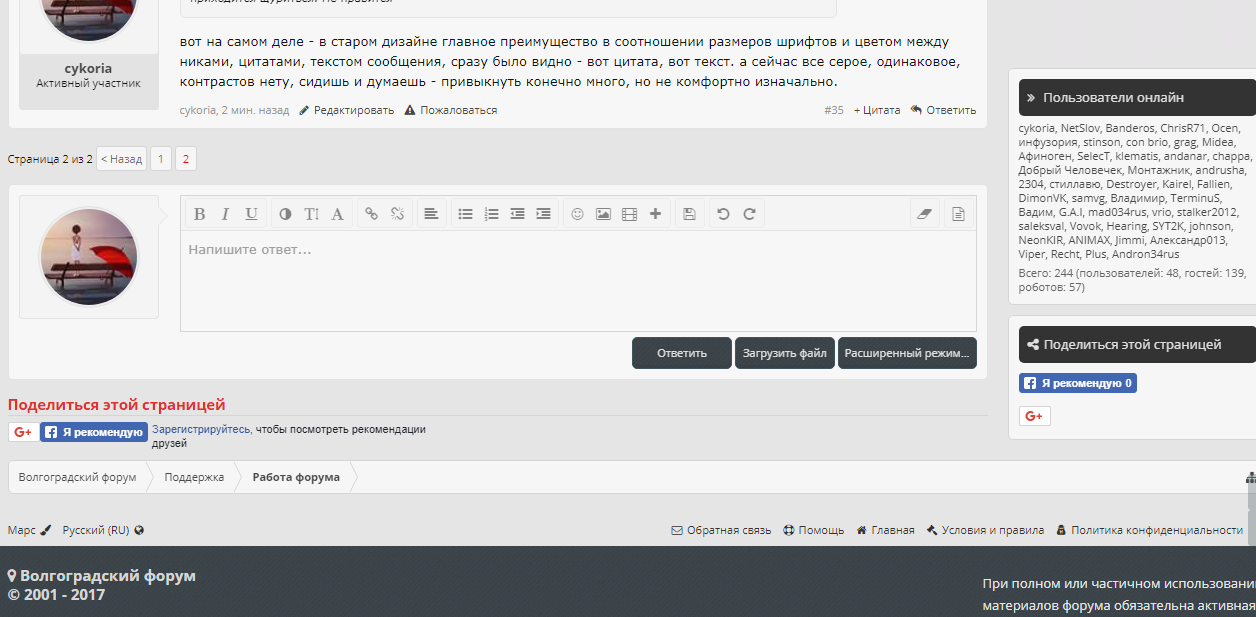Image resolution: width=1256 pixels, height=617 pixels.
Task: Redo the last edit in the editor
Action: pyautogui.click(x=749, y=214)
